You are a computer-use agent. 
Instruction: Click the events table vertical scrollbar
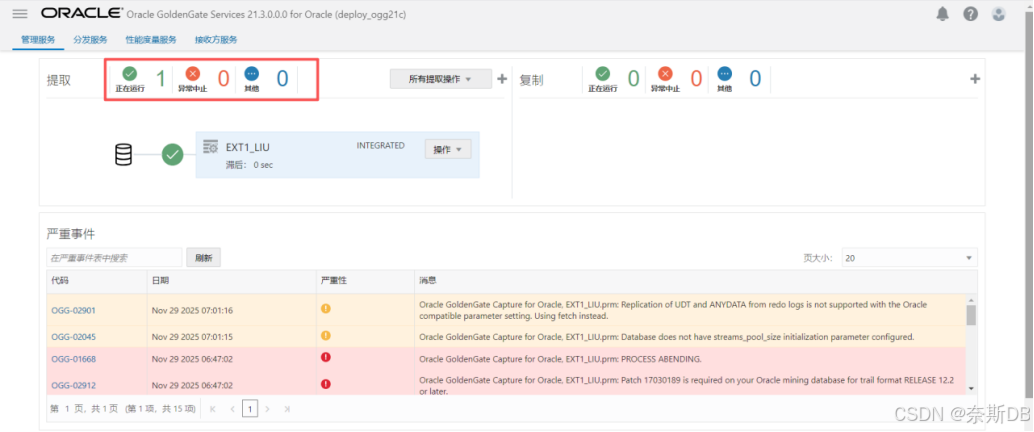[x=971, y=316]
